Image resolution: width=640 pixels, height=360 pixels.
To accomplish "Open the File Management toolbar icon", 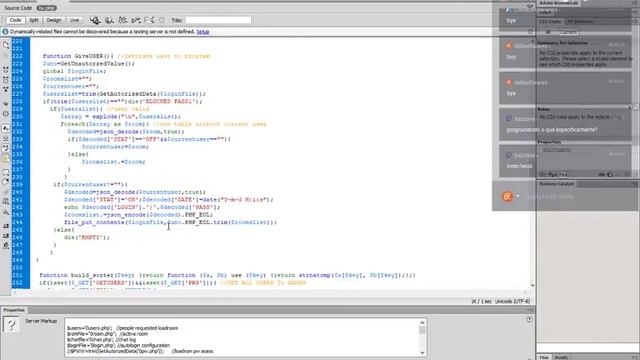I will click(123, 20).
